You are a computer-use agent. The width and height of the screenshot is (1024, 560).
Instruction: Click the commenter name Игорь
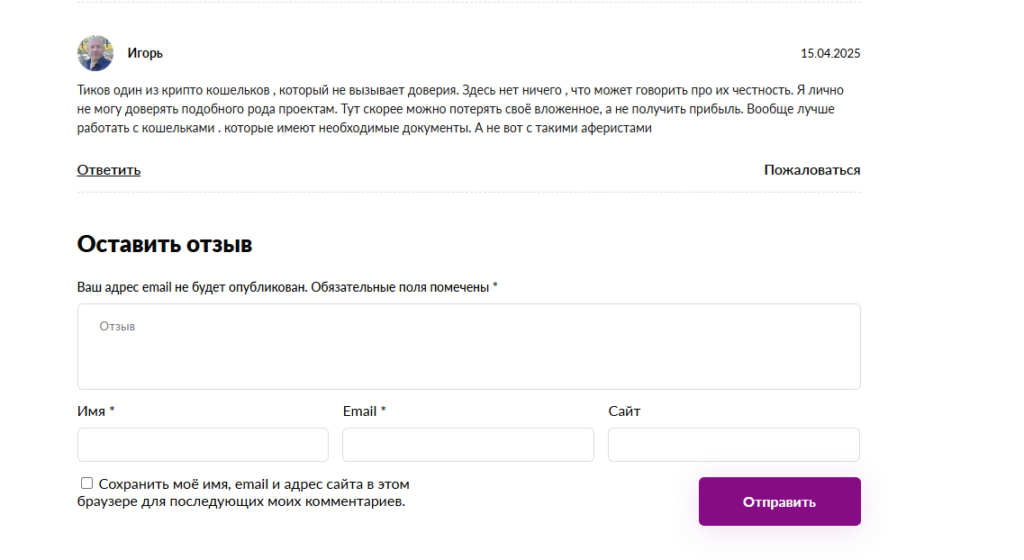(x=145, y=53)
